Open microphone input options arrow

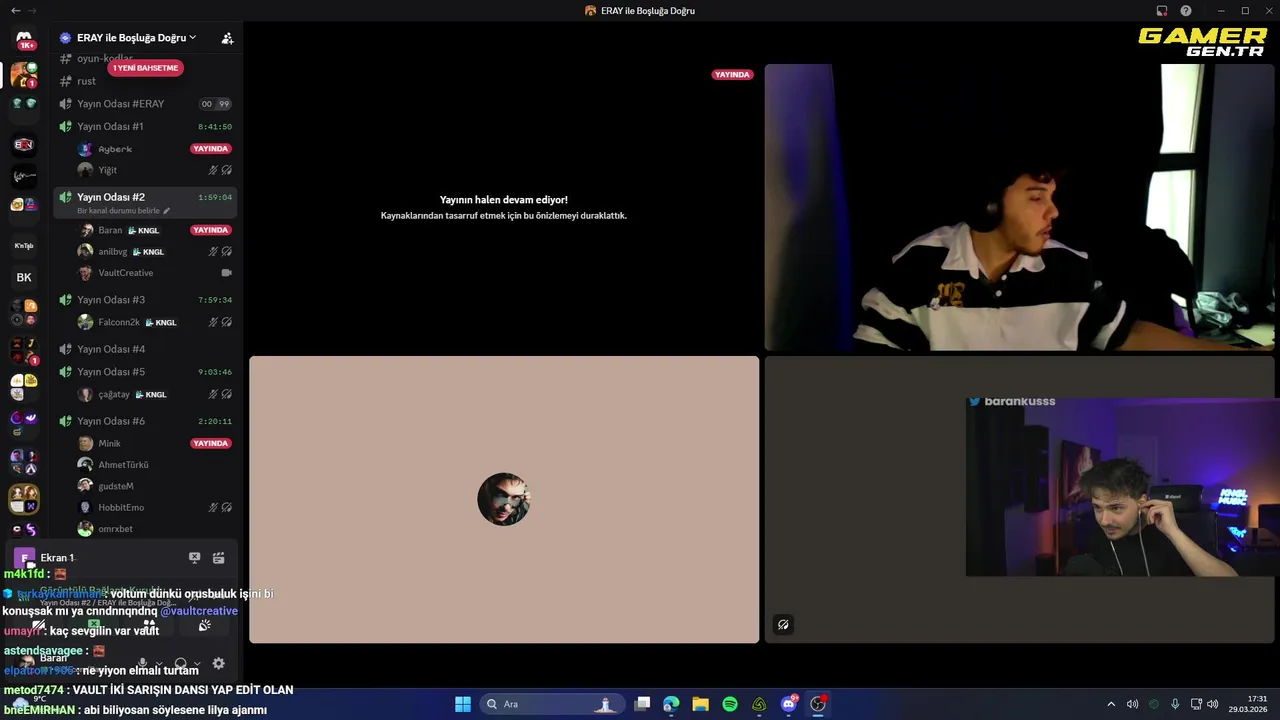[x=158, y=663]
